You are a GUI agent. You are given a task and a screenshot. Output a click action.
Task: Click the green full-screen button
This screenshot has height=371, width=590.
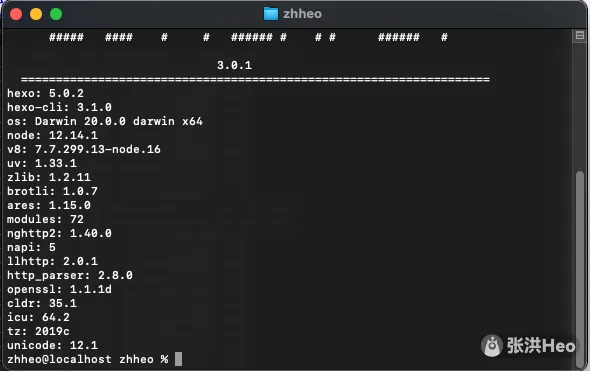(56, 14)
